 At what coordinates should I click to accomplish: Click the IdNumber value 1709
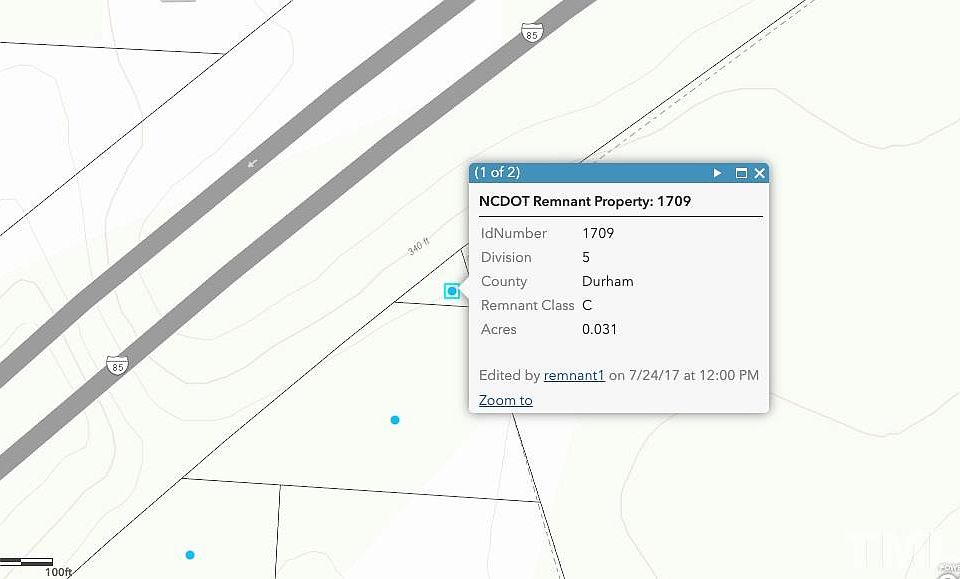pyautogui.click(x=598, y=233)
